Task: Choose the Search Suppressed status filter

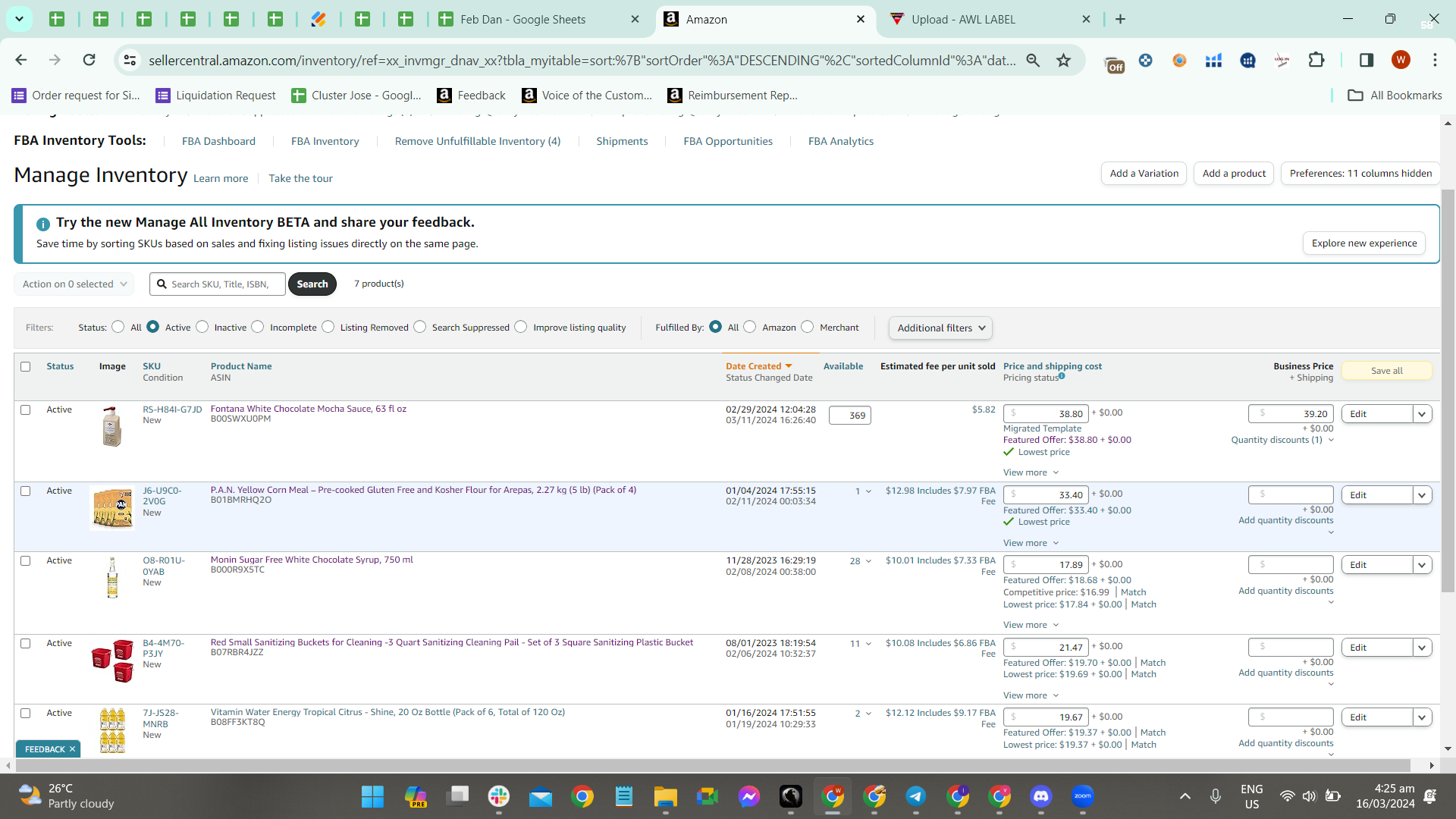Action: (x=420, y=327)
